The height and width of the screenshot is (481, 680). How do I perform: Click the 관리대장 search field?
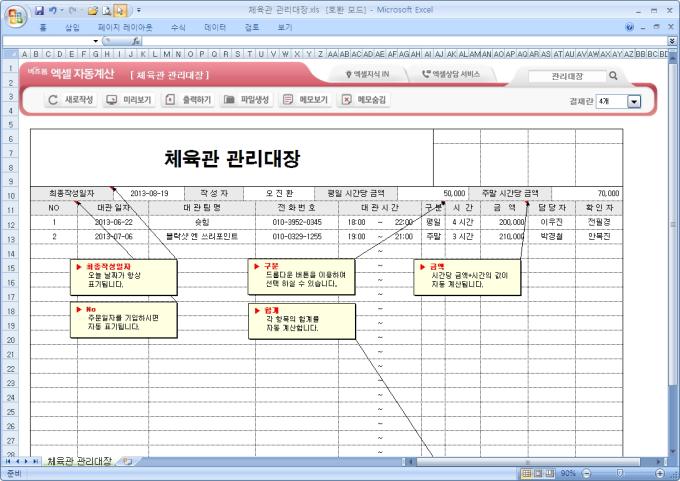click(567, 76)
